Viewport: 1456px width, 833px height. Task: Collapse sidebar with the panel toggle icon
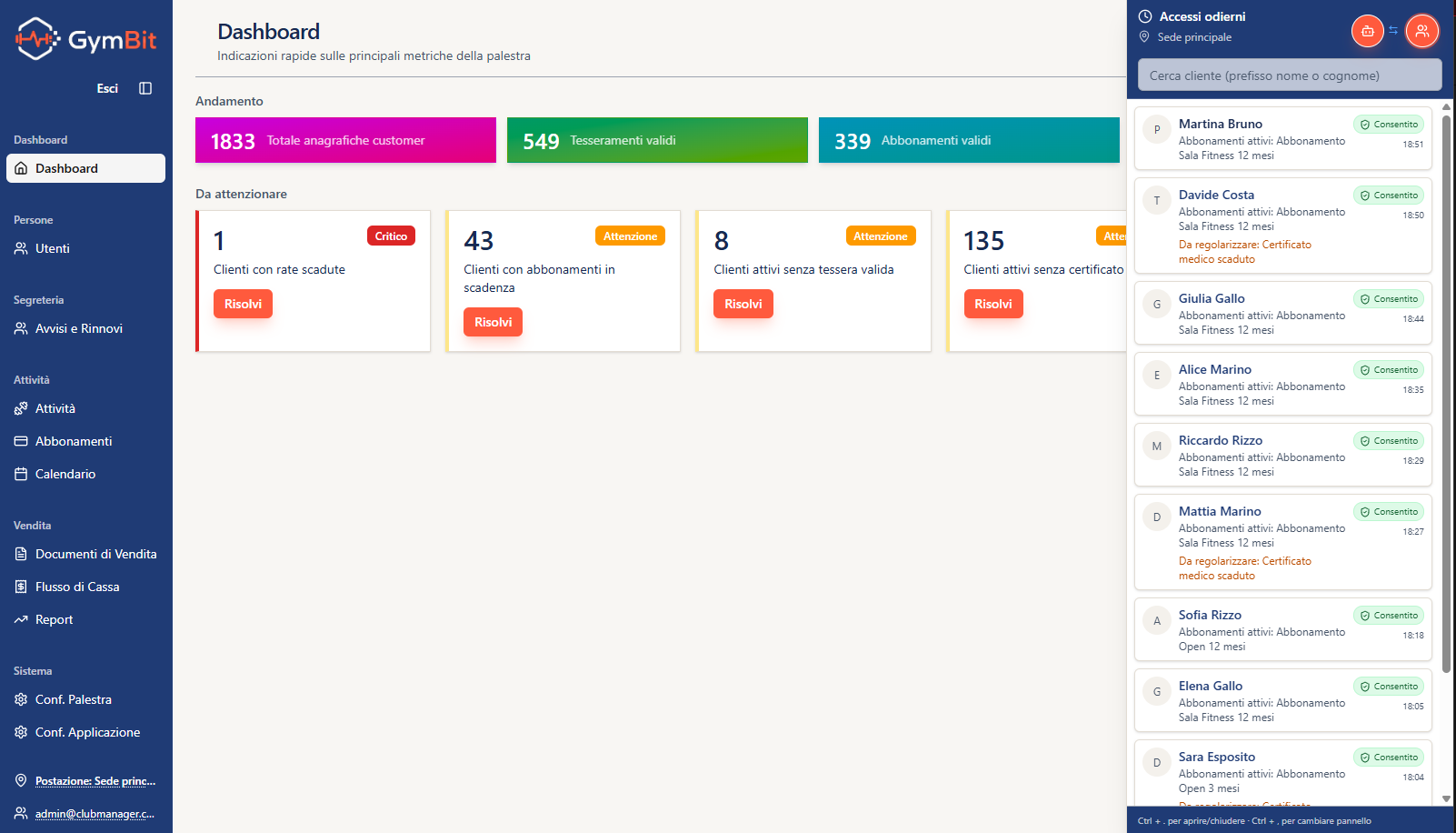[145, 88]
